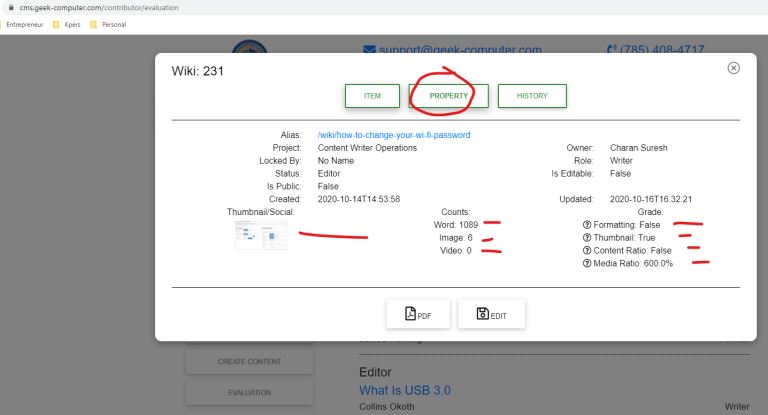Click the 'Word: 1089' count
Viewport: 768px width, 415px height.
tap(456, 225)
